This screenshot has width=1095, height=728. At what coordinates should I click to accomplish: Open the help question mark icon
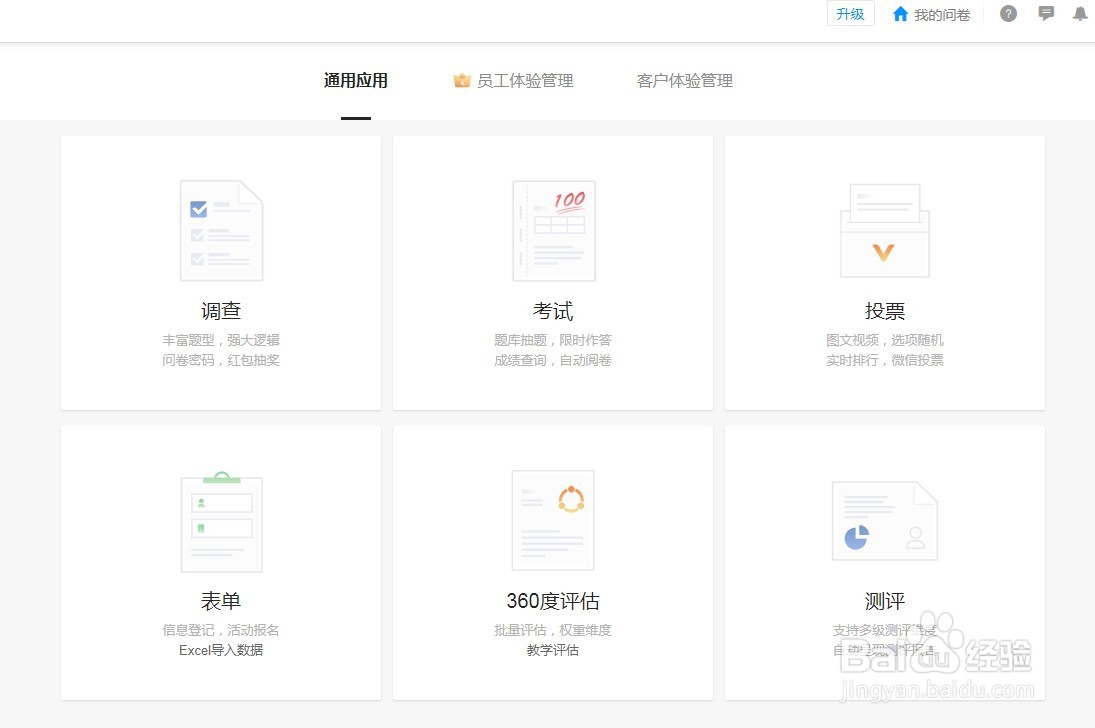1008,14
